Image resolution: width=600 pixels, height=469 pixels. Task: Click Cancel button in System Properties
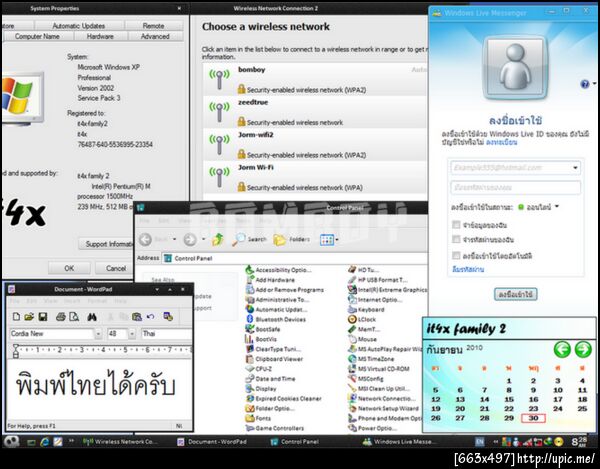(116, 268)
